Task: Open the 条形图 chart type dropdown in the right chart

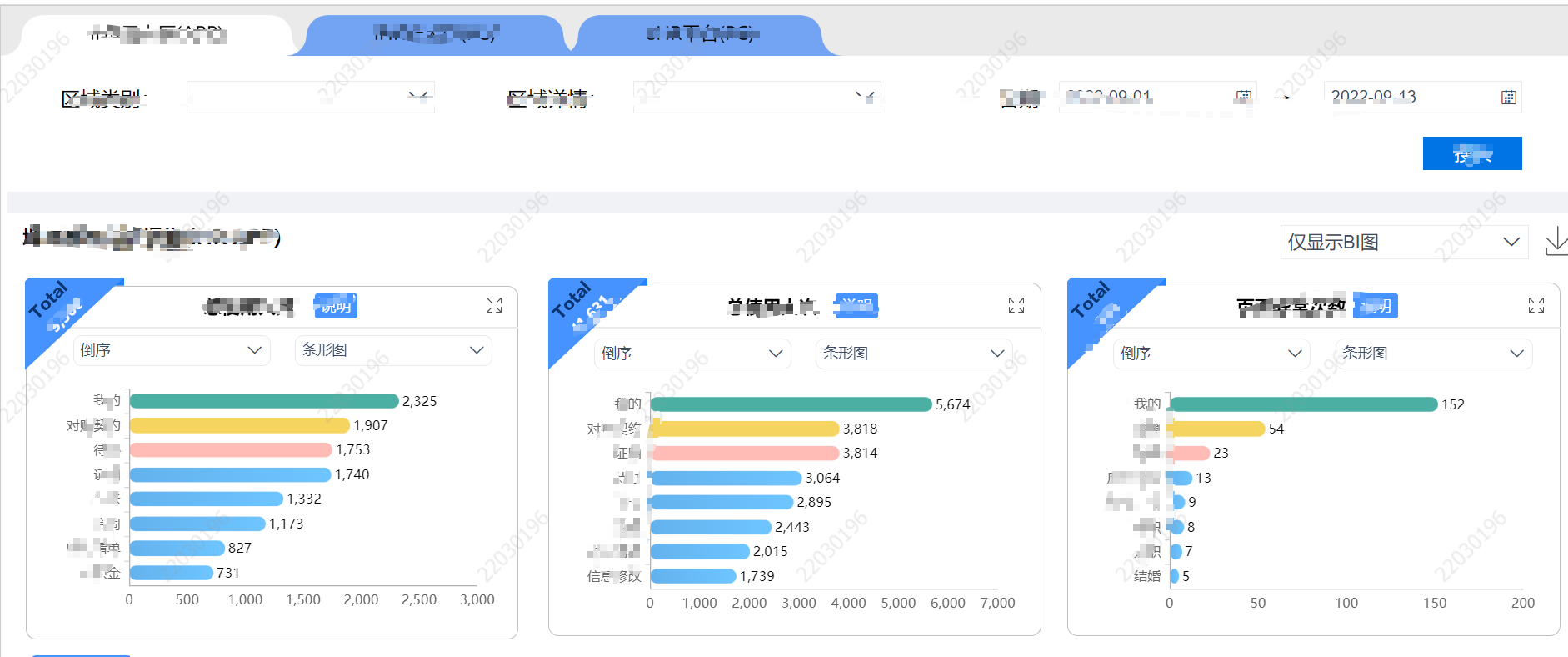Action: (1433, 354)
